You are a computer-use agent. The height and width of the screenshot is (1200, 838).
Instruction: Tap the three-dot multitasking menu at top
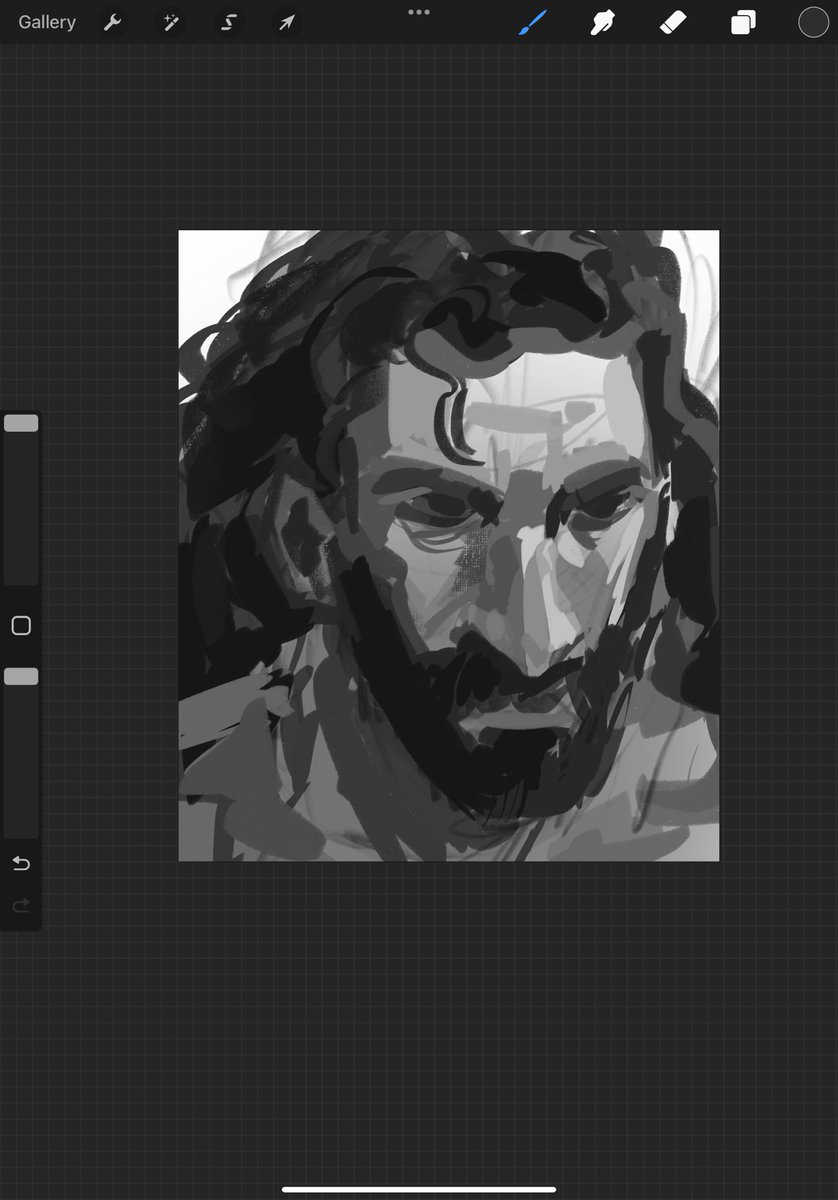(x=419, y=12)
